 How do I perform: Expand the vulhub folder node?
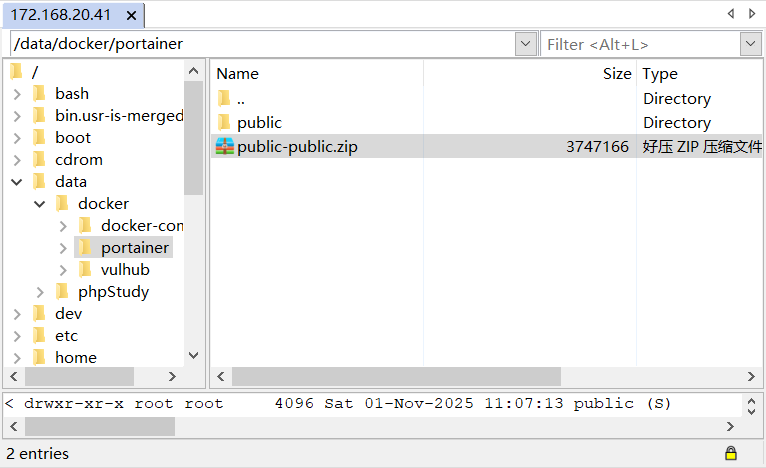(63, 270)
